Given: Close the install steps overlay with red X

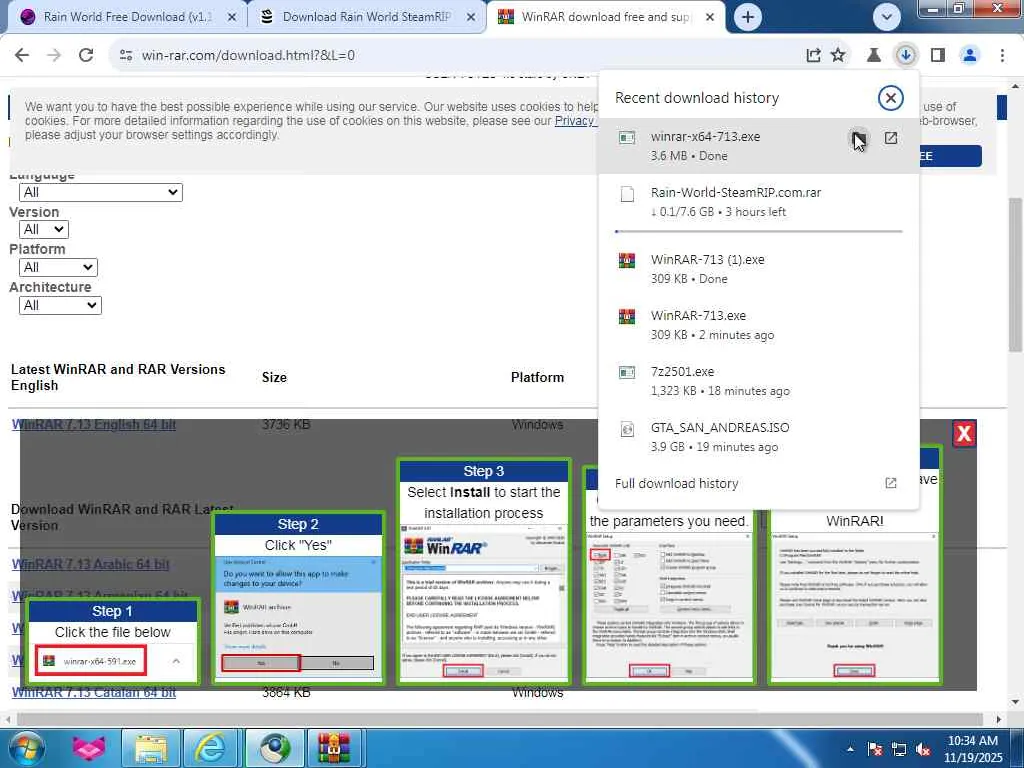Looking at the screenshot, I should click(x=964, y=434).
